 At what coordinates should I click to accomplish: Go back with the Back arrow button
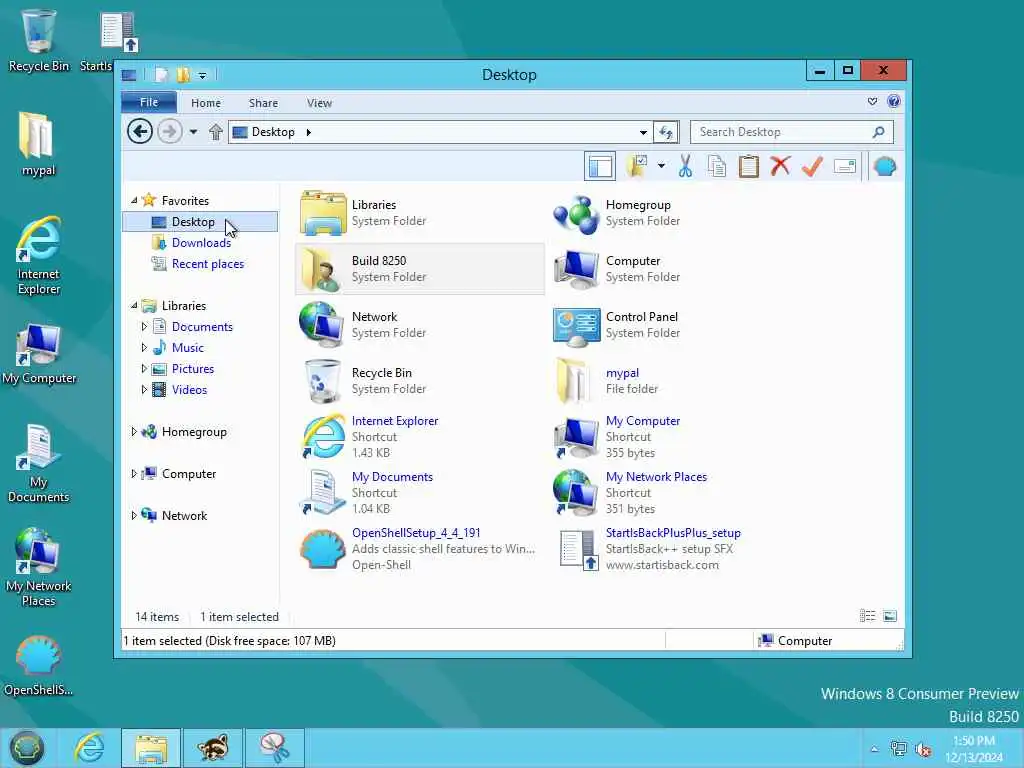click(140, 131)
